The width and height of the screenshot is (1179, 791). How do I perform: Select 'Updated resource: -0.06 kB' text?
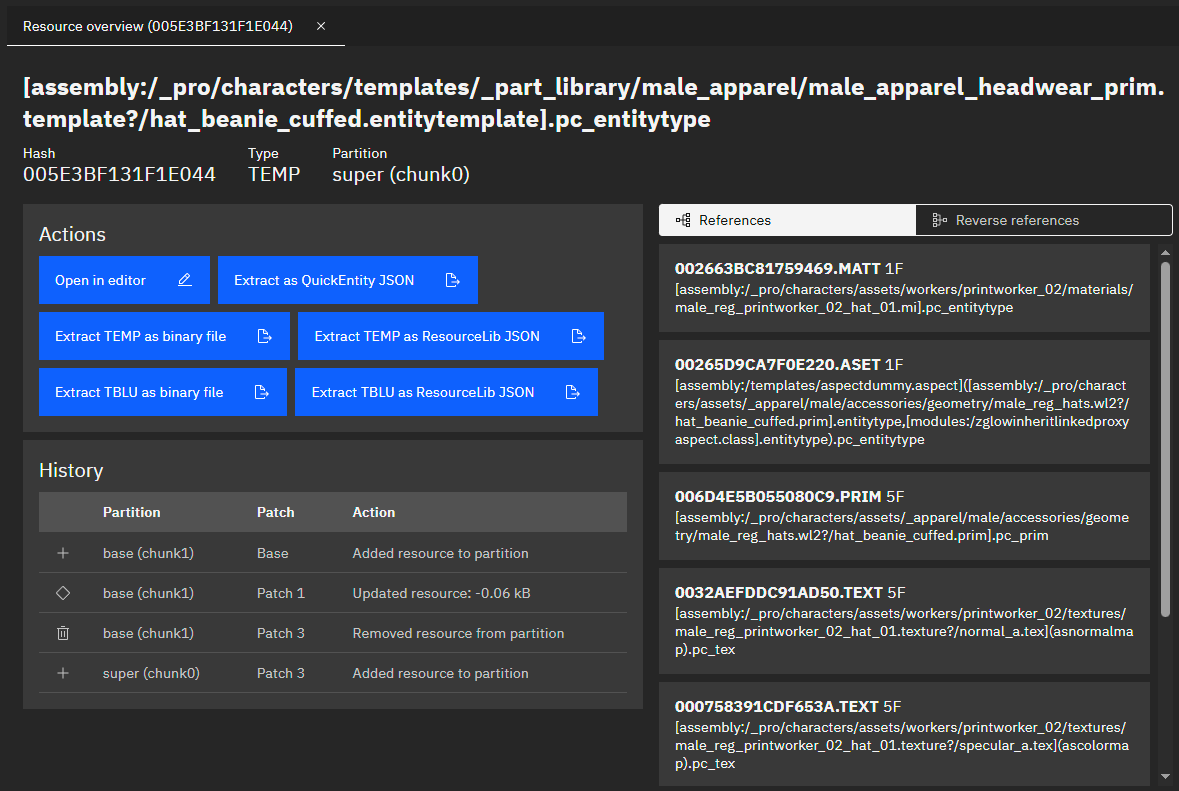tap(441, 593)
